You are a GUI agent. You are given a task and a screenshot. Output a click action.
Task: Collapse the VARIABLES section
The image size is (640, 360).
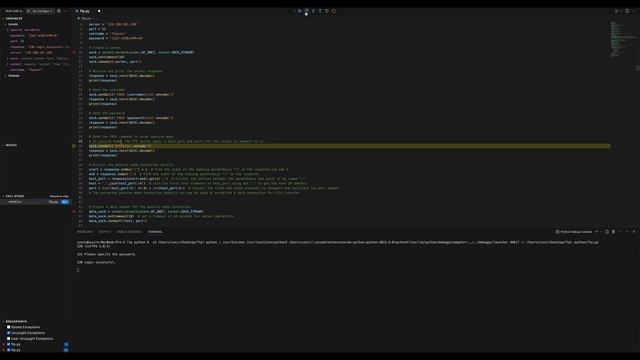(x=14, y=18)
